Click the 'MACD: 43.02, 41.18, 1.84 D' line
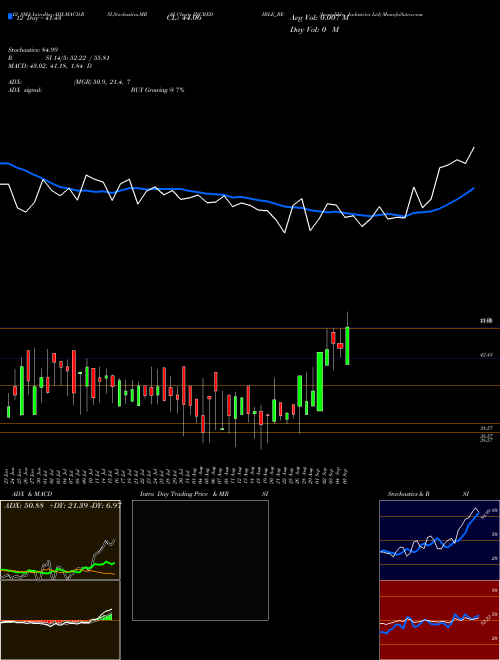This screenshot has height=660, width=500. pyautogui.click(x=50, y=66)
